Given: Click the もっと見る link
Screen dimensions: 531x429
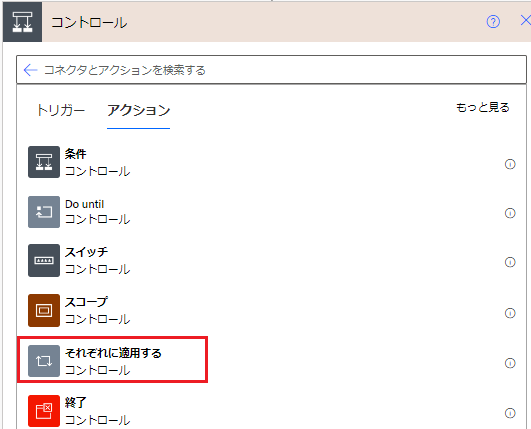Looking at the screenshot, I should click(x=483, y=107).
